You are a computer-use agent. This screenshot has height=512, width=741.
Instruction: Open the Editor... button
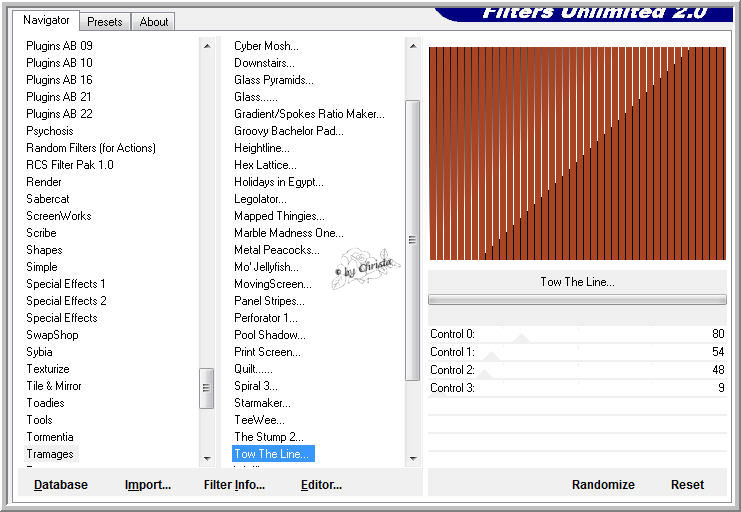(321, 485)
